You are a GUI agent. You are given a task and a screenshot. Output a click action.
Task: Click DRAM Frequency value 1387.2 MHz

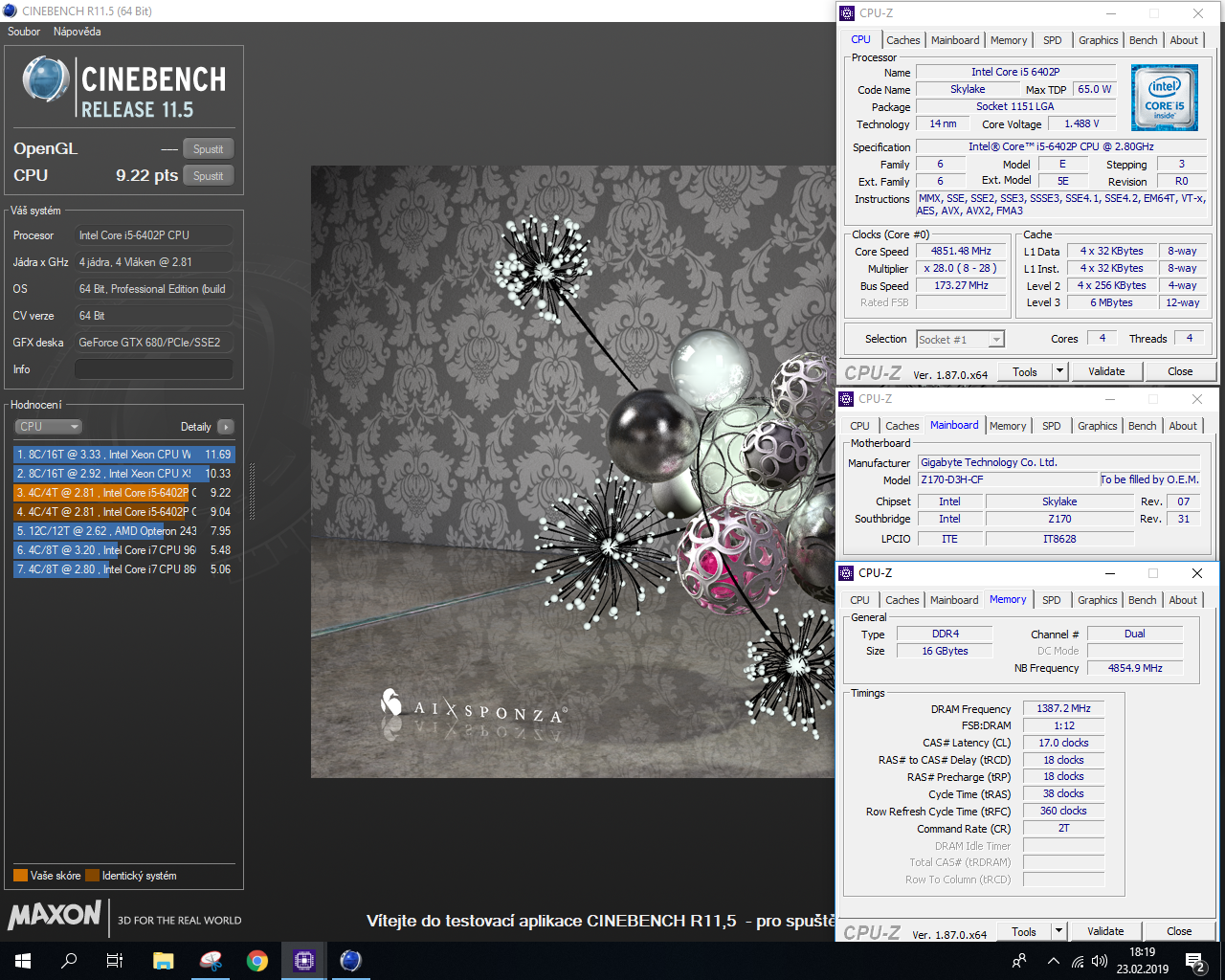(x=1063, y=708)
